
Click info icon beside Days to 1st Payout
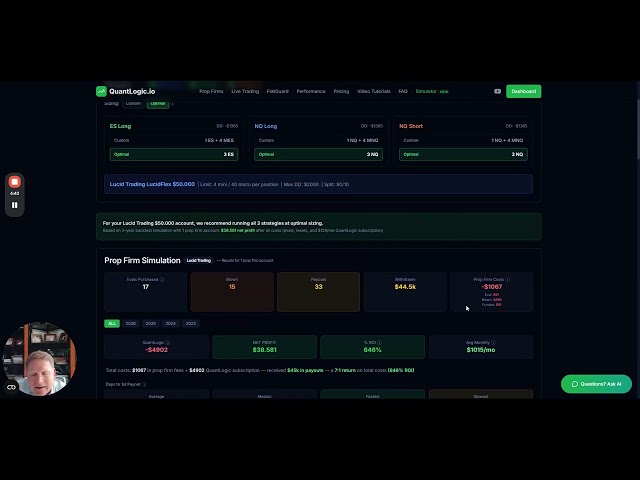click(x=144, y=384)
